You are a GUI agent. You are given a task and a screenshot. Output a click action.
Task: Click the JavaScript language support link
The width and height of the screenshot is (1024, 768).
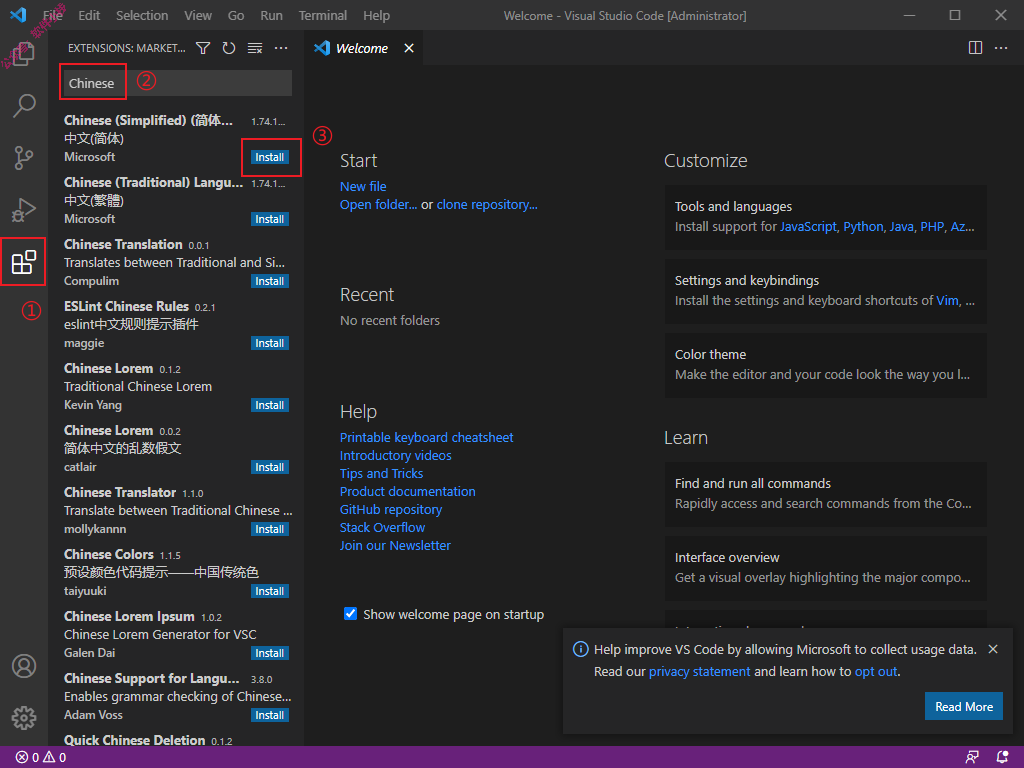pos(808,227)
